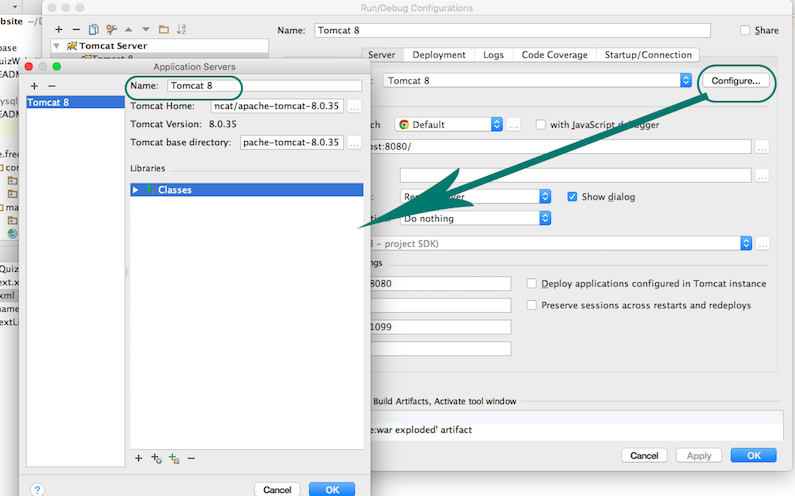The image size is (795, 496).
Task: Open the Tomcat 8 application server dropdown
Action: [537, 80]
